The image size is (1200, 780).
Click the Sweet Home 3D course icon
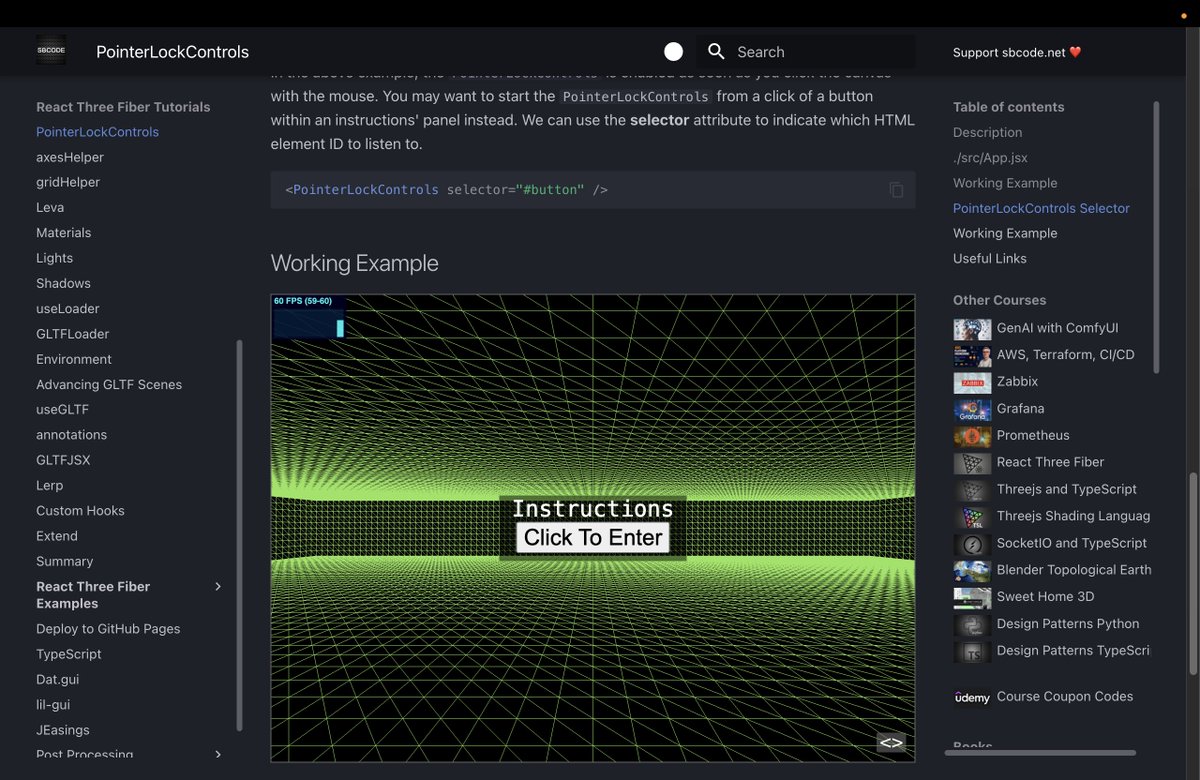click(x=972, y=597)
